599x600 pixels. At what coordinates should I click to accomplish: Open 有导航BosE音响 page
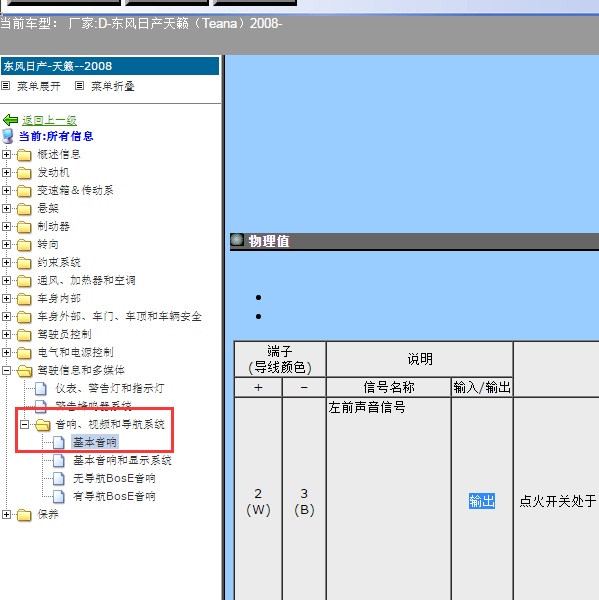pyautogui.click(x=114, y=496)
